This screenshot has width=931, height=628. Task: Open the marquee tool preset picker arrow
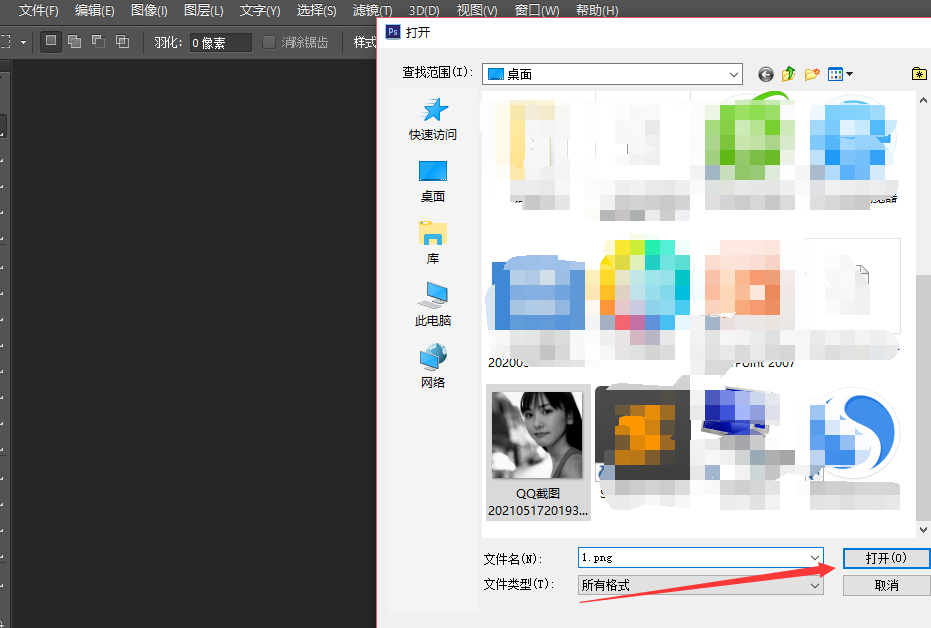click(23, 42)
